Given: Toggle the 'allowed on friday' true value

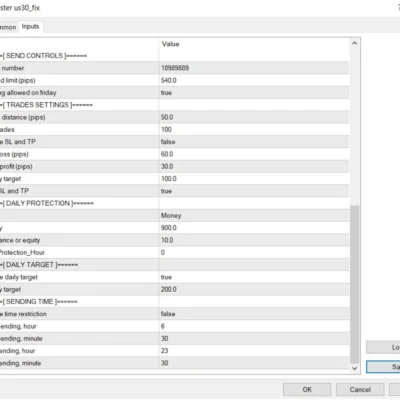Looking at the screenshot, I should pos(166,93).
